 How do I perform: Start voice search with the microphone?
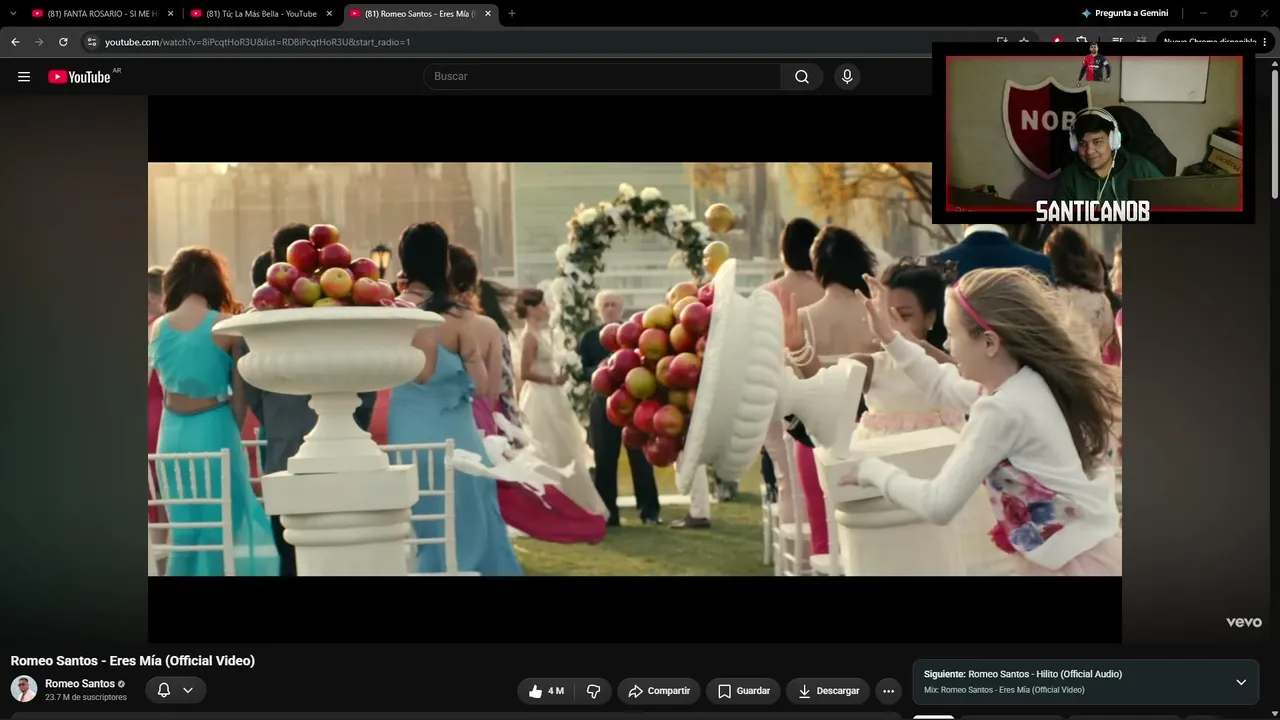[847, 77]
